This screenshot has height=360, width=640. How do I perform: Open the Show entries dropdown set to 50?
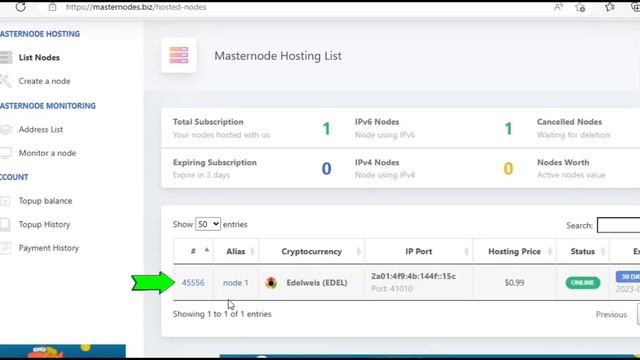point(208,224)
